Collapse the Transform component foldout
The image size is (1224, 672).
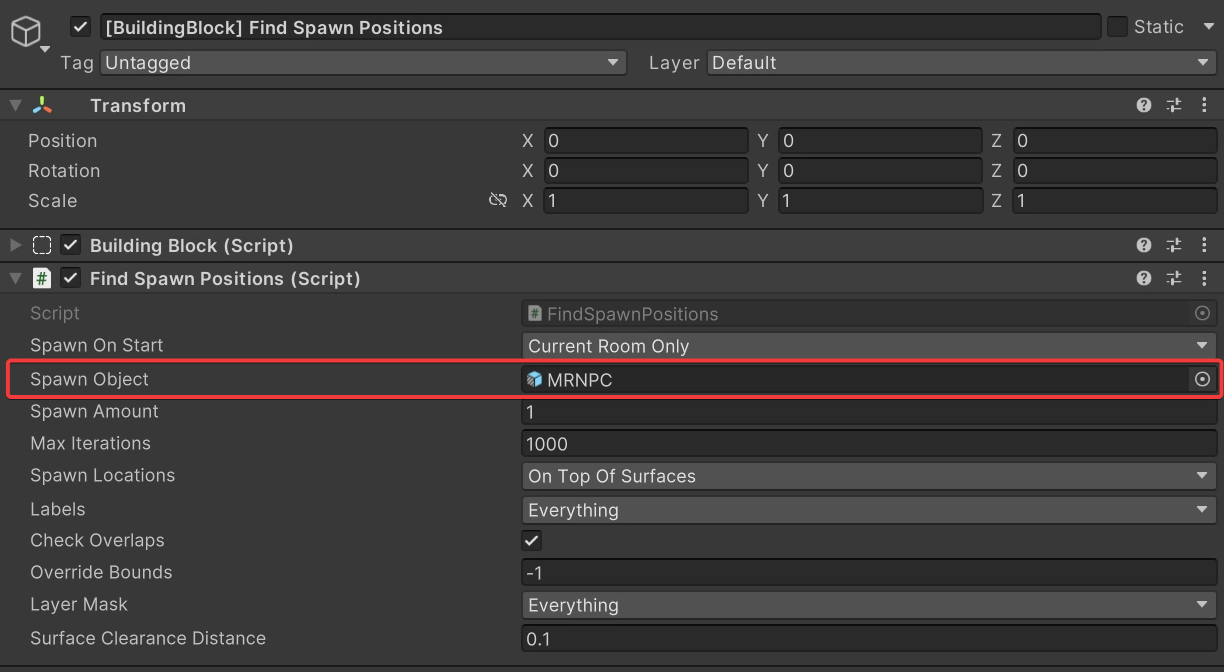tap(15, 105)
